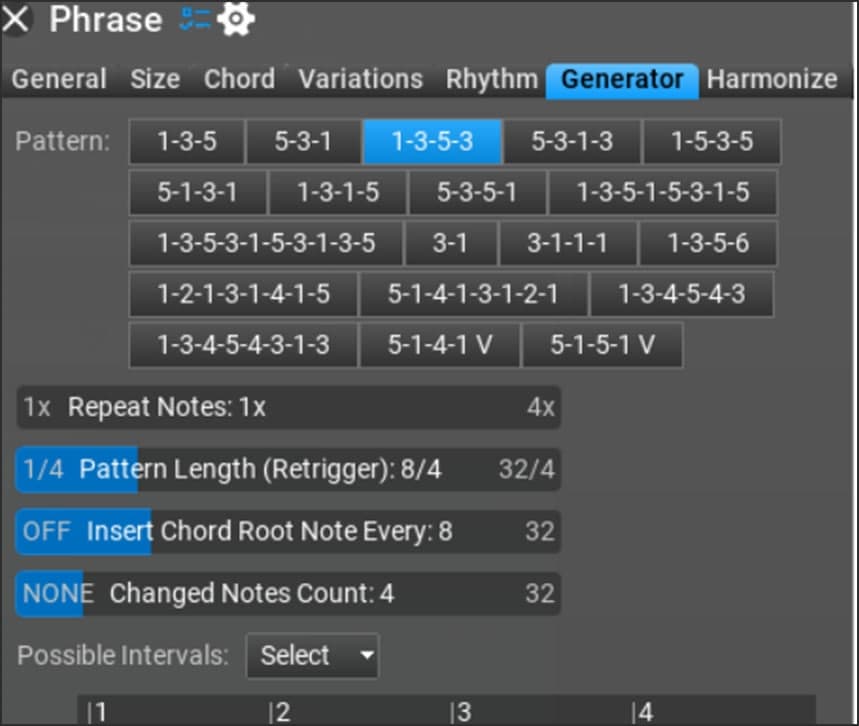Select the Rhythm tab
Viewport: 859px width, 726px height.
coord(490,79)
